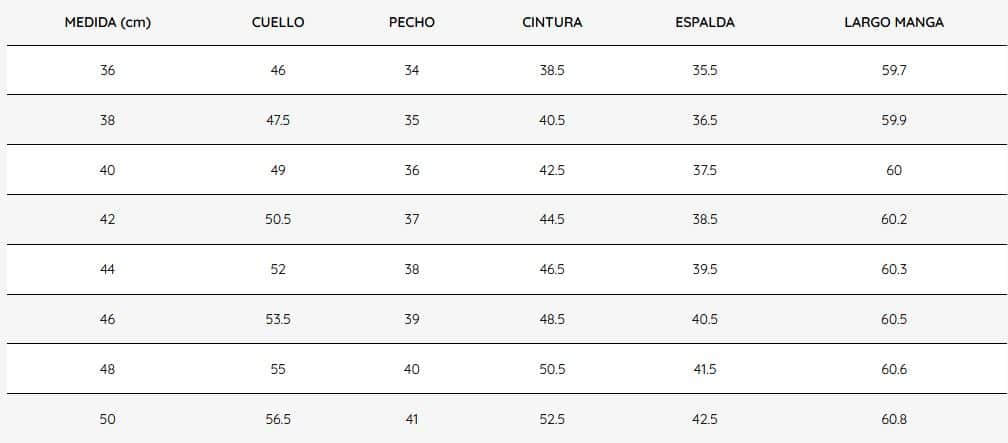Screen dimensions: 1008x443
Task: Click the 39.5 espalda value
Action: click(x=705, y=270)
